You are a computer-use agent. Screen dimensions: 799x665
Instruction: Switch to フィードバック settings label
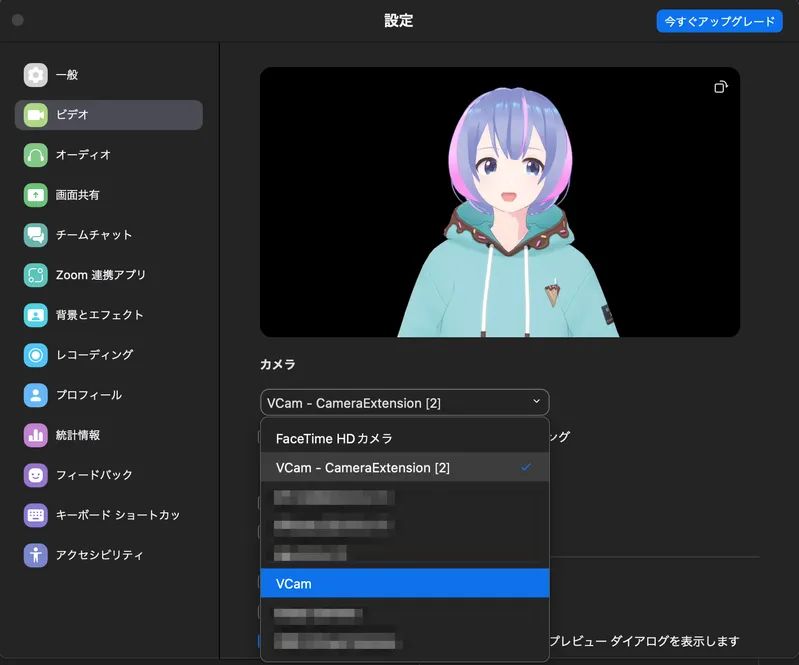click(x=94, y=475)
